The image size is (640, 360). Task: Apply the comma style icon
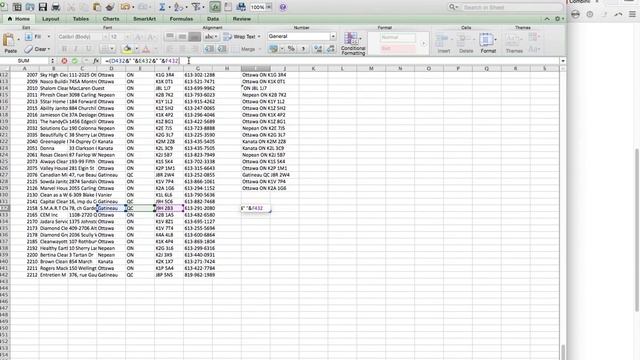coord(303,49)
